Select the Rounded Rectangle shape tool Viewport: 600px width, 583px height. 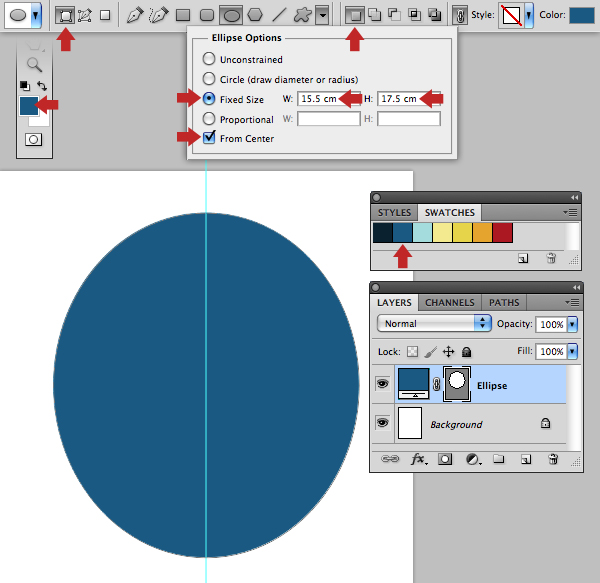point(207,15)
